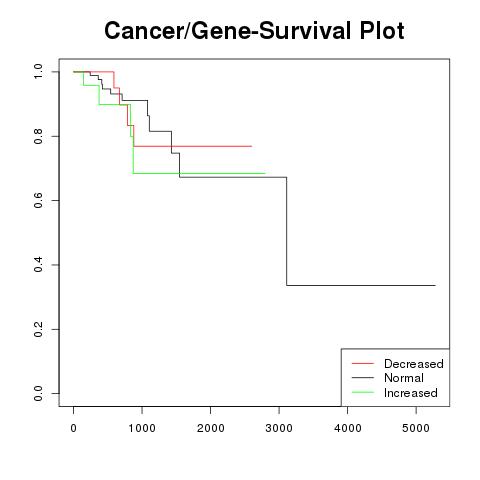Viewport: 480px width, 480px height.
Task: Click the 0.8 y-axis tick label
Action: (38, 136)
